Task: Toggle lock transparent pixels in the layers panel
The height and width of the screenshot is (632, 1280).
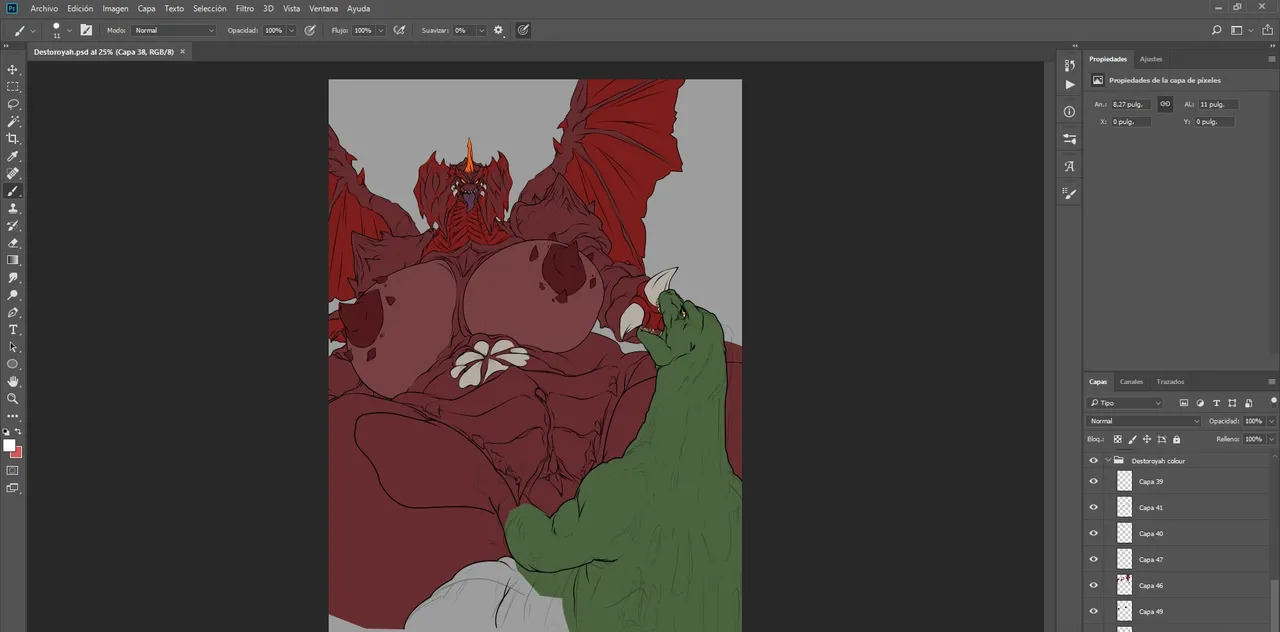Action: (x=1118, y=439)
